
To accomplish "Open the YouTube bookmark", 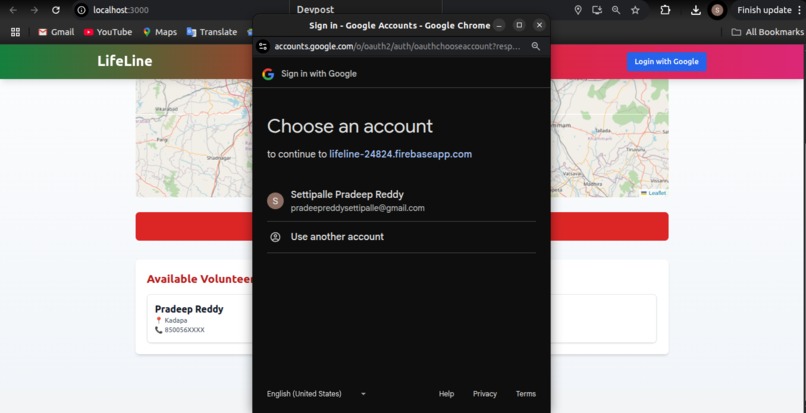I will click(108, 32).
